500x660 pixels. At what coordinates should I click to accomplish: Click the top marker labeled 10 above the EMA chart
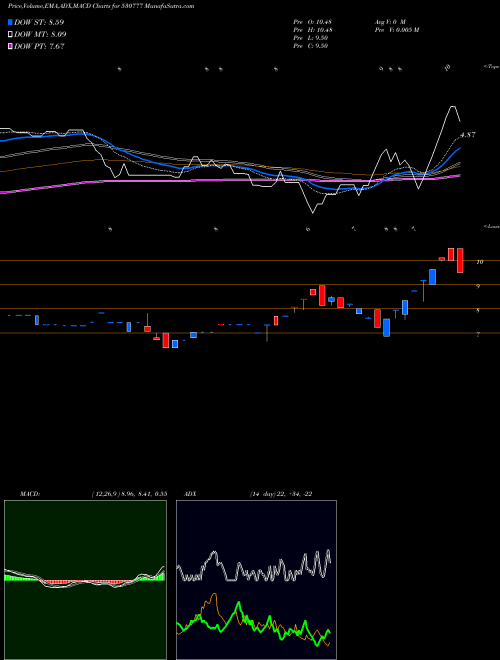coord(447,67)
